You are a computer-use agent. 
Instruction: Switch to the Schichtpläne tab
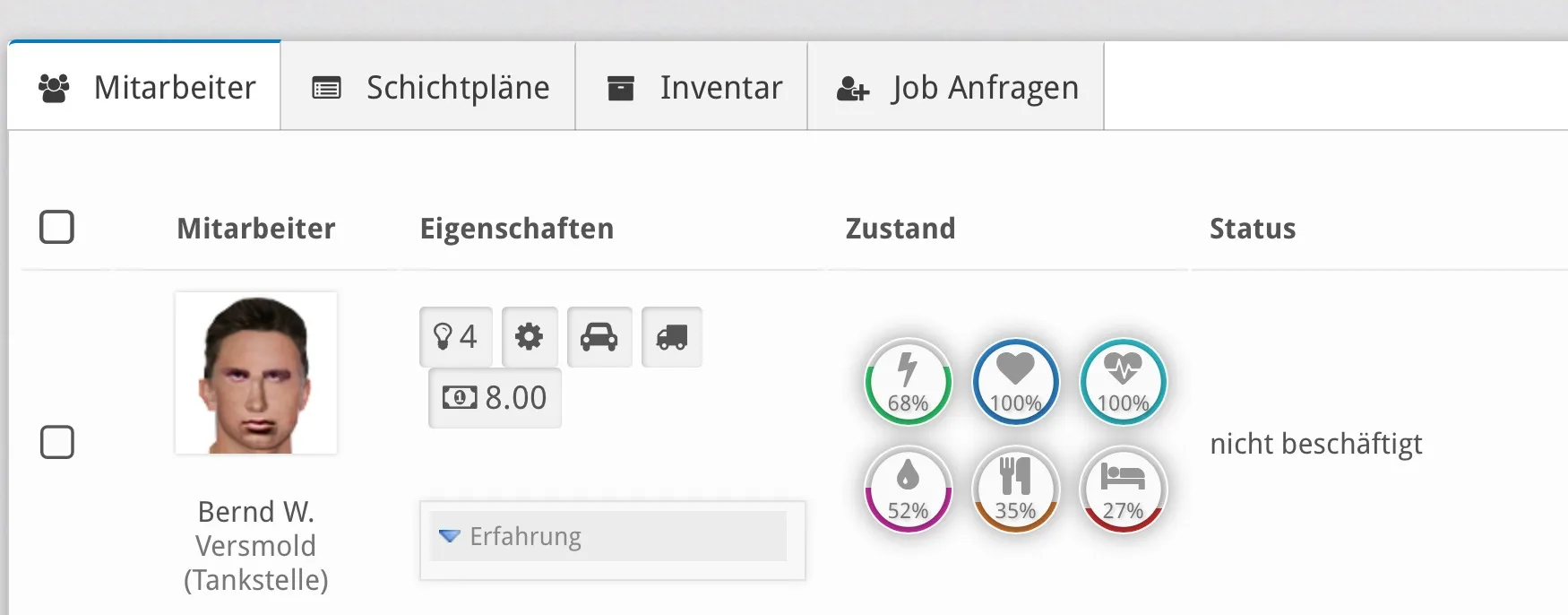click(x=428, y=88)
